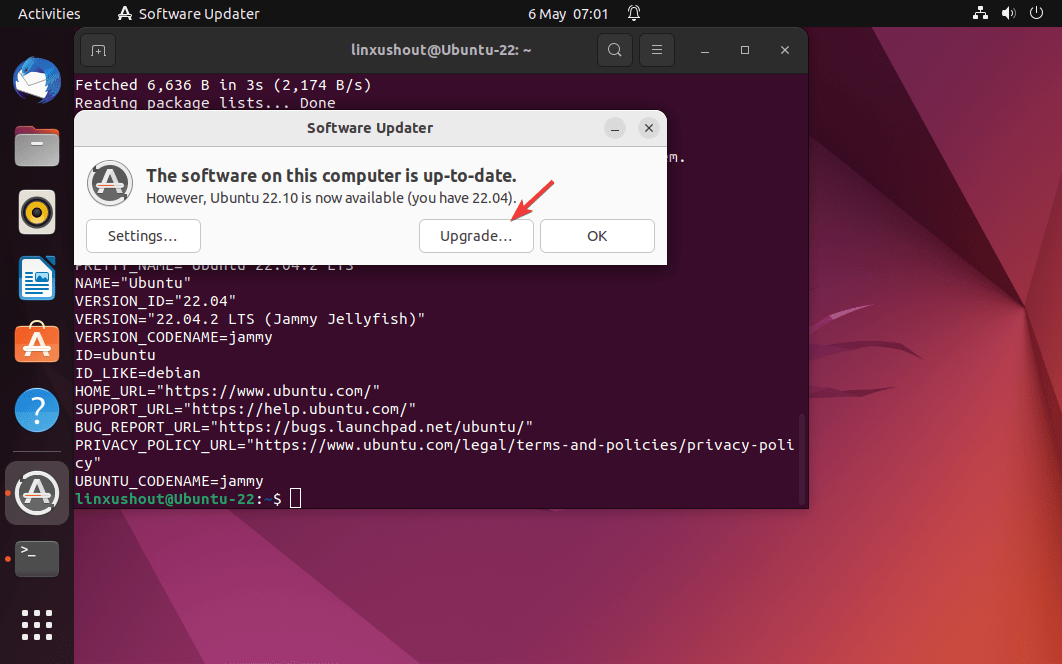Click the VERSION_CODENAME=jammy line
Viewport: 1062px width, 664px height.
(x=173, y=337)
